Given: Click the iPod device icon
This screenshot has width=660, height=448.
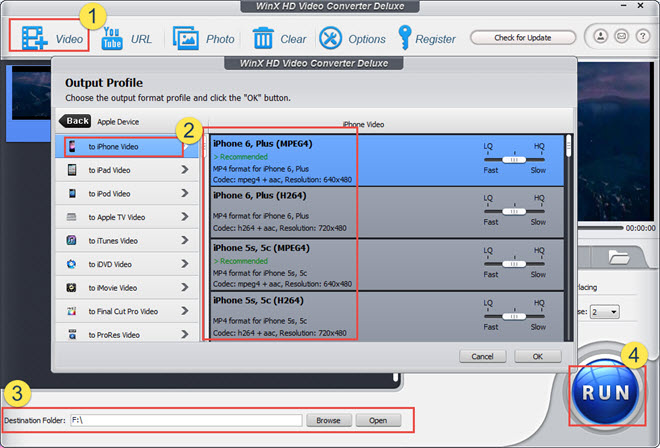Looking at the screenshot, I should 72,193.
